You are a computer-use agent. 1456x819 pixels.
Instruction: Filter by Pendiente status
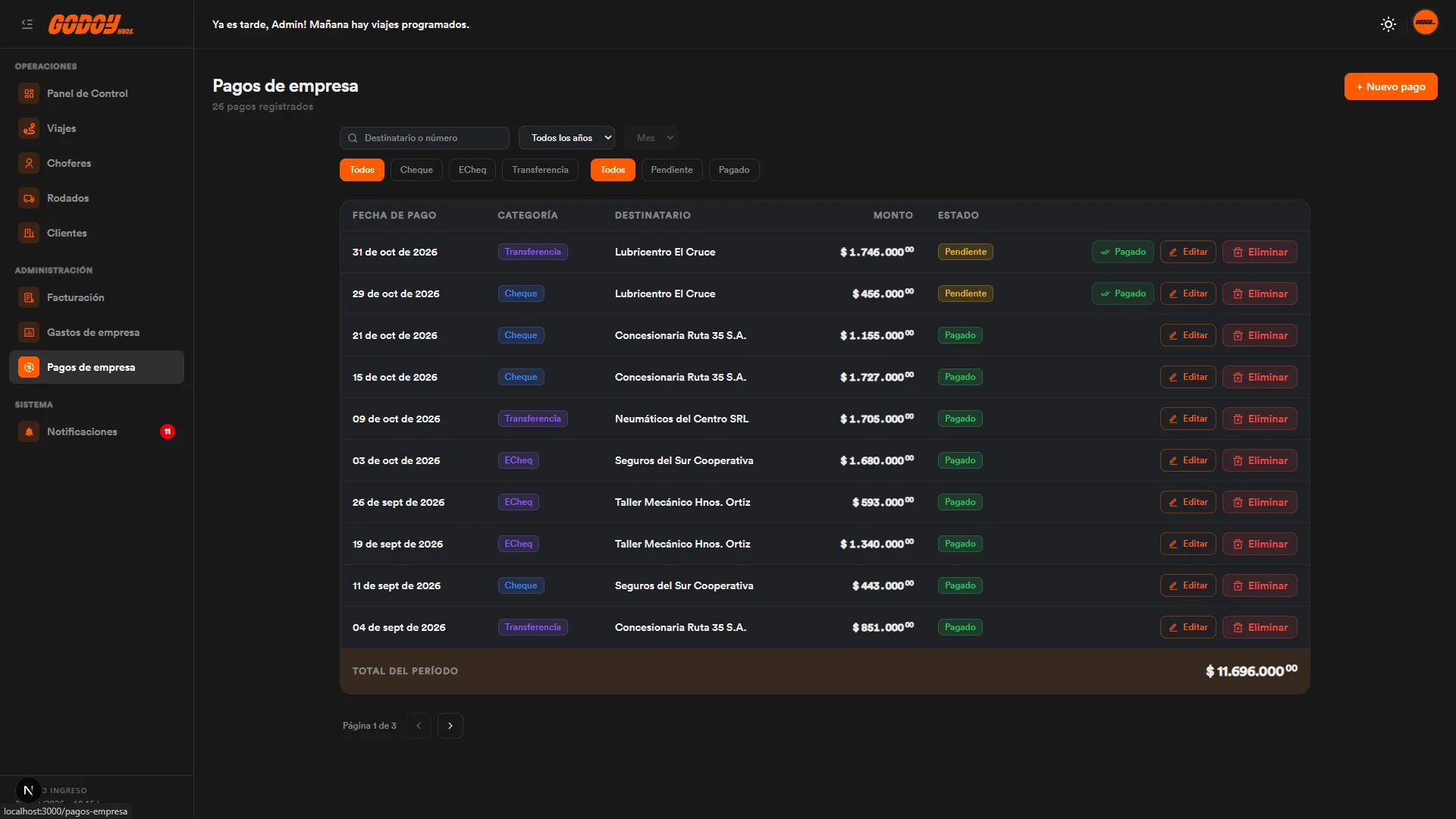pyautogui.click(x=672, y=170)
